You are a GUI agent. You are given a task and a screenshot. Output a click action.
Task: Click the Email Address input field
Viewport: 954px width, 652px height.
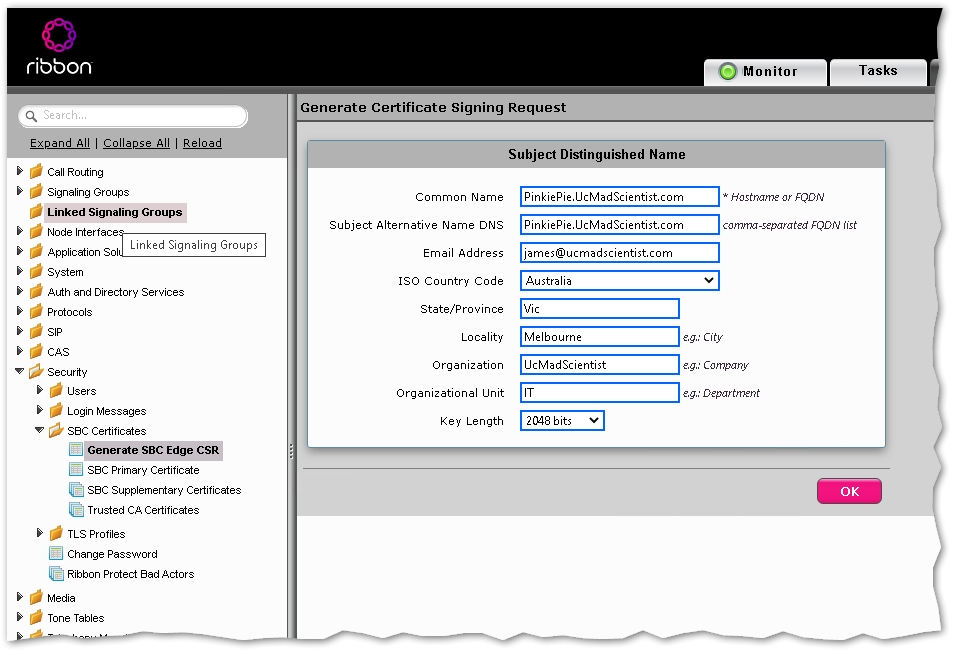tap(619, 252)
